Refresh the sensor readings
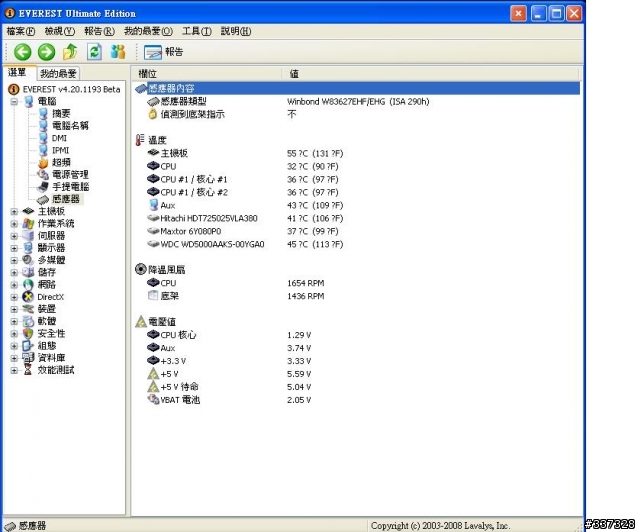The image size is (640, 532). [x=94, y=52]
